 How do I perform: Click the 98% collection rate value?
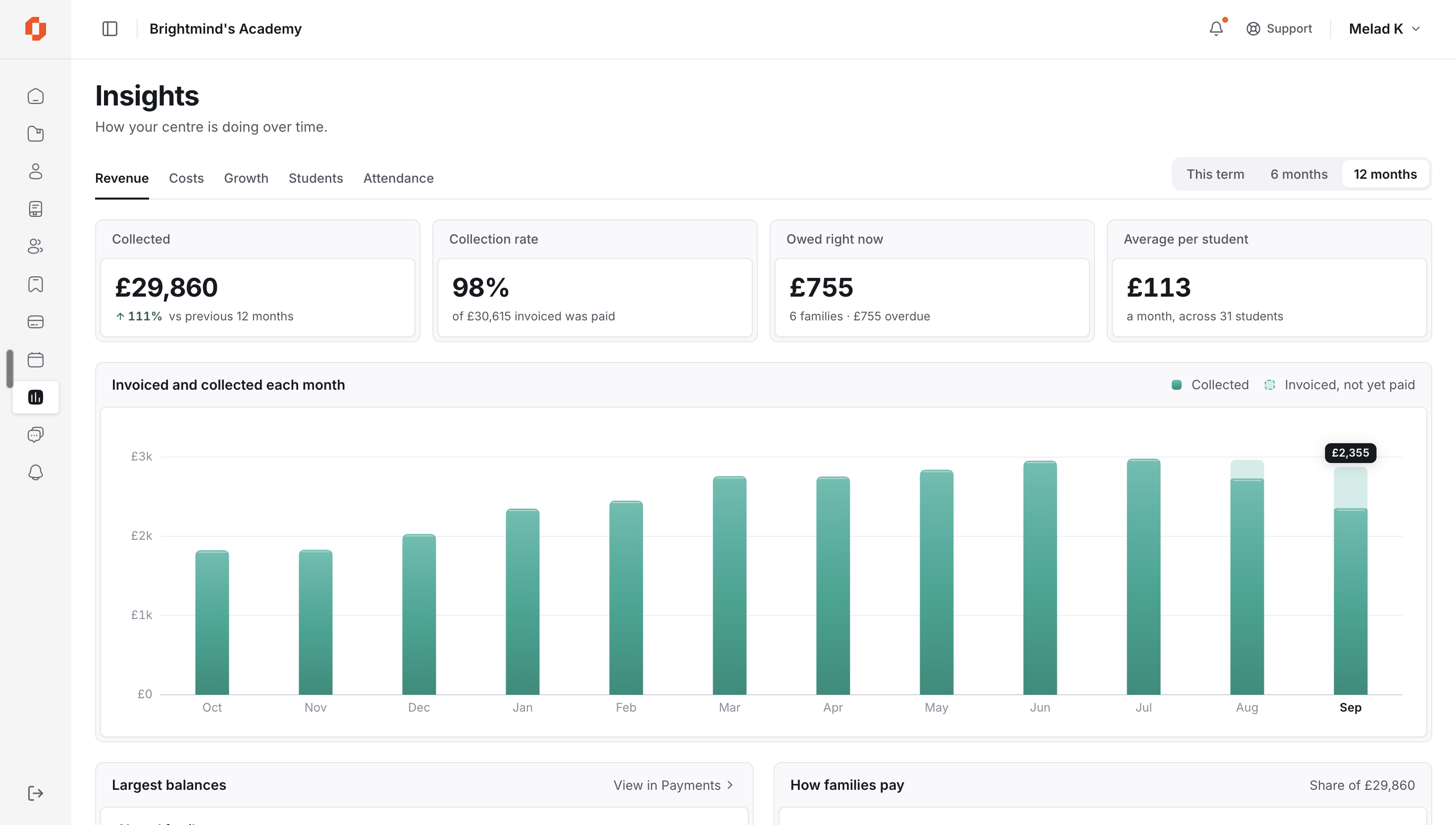[x=480, y=287]
